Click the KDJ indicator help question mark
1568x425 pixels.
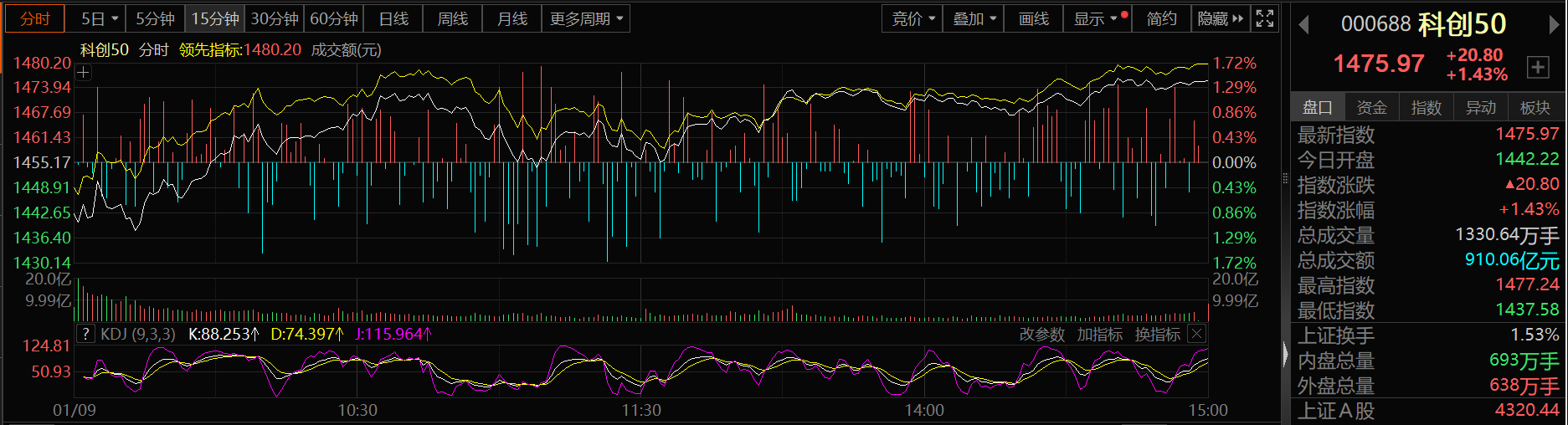(85, 334)
